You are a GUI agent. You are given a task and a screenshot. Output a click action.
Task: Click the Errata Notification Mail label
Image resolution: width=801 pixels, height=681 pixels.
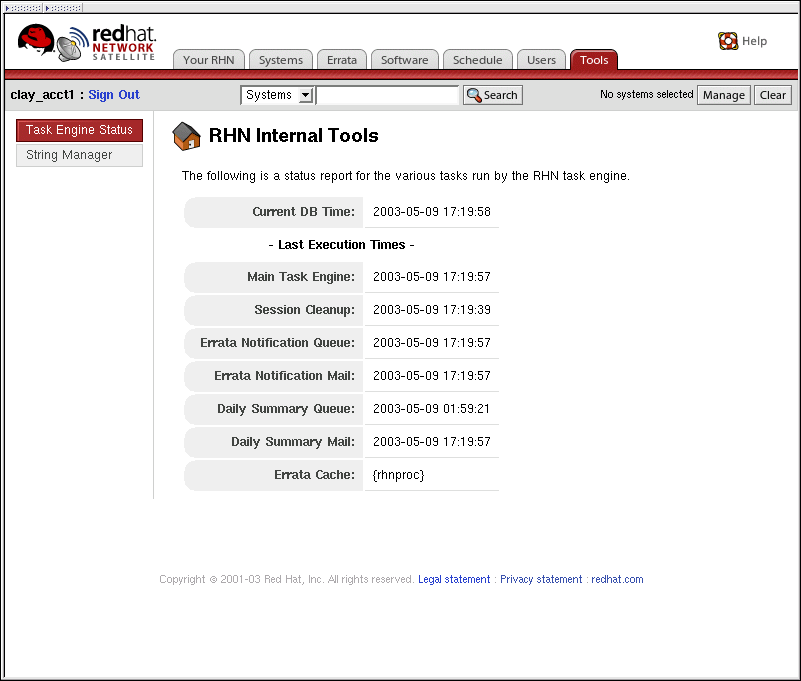[x=285, y=376]
